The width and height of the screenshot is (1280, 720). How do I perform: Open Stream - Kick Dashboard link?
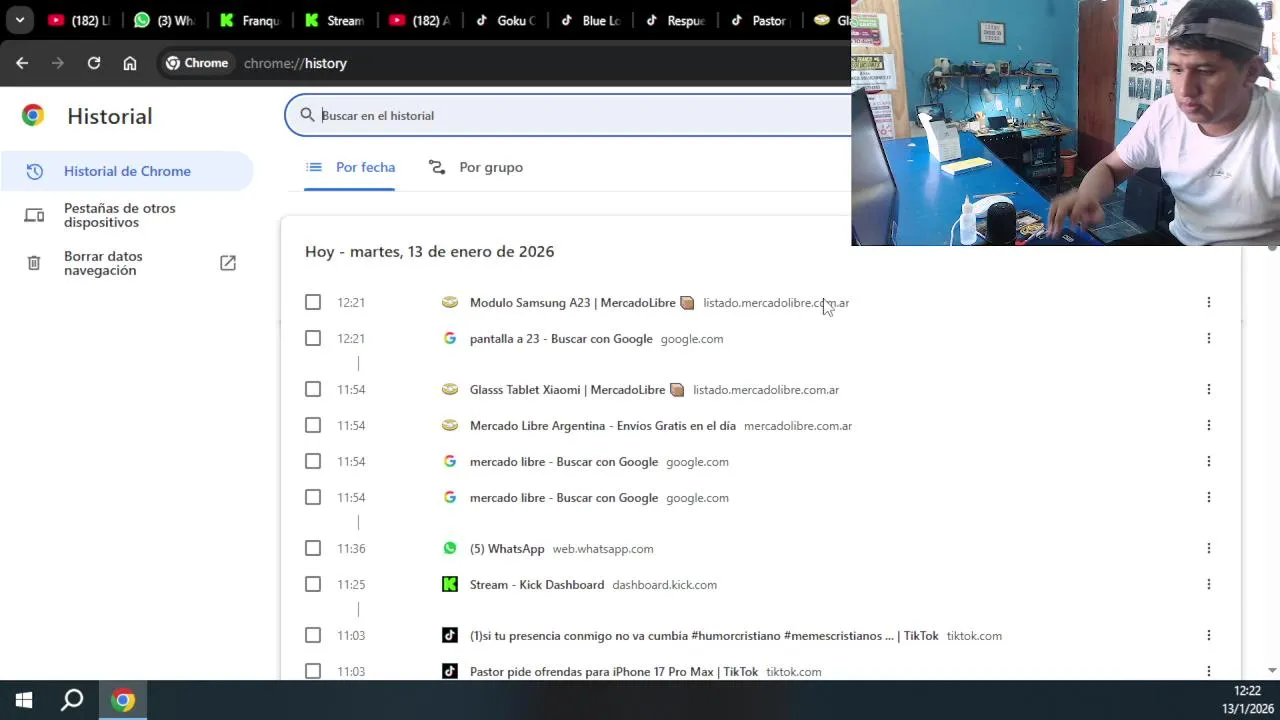click(537, 584)
